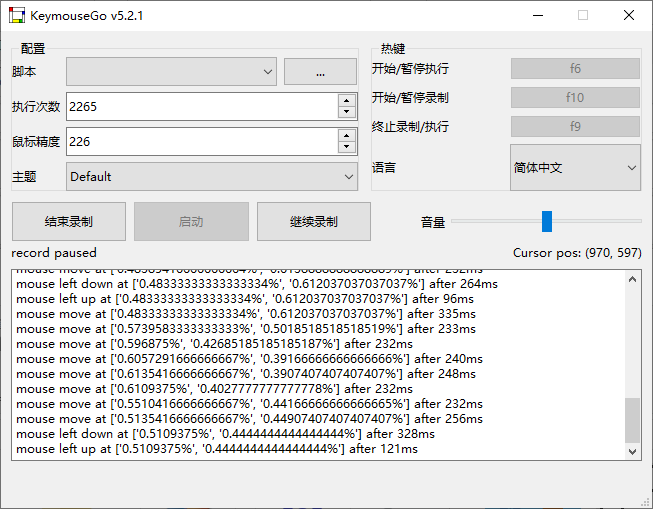The height and width of the screenshot is (509, 653).
Task: Click the f10 start/pause record hotkey button
Action: [x=575, y=97]
